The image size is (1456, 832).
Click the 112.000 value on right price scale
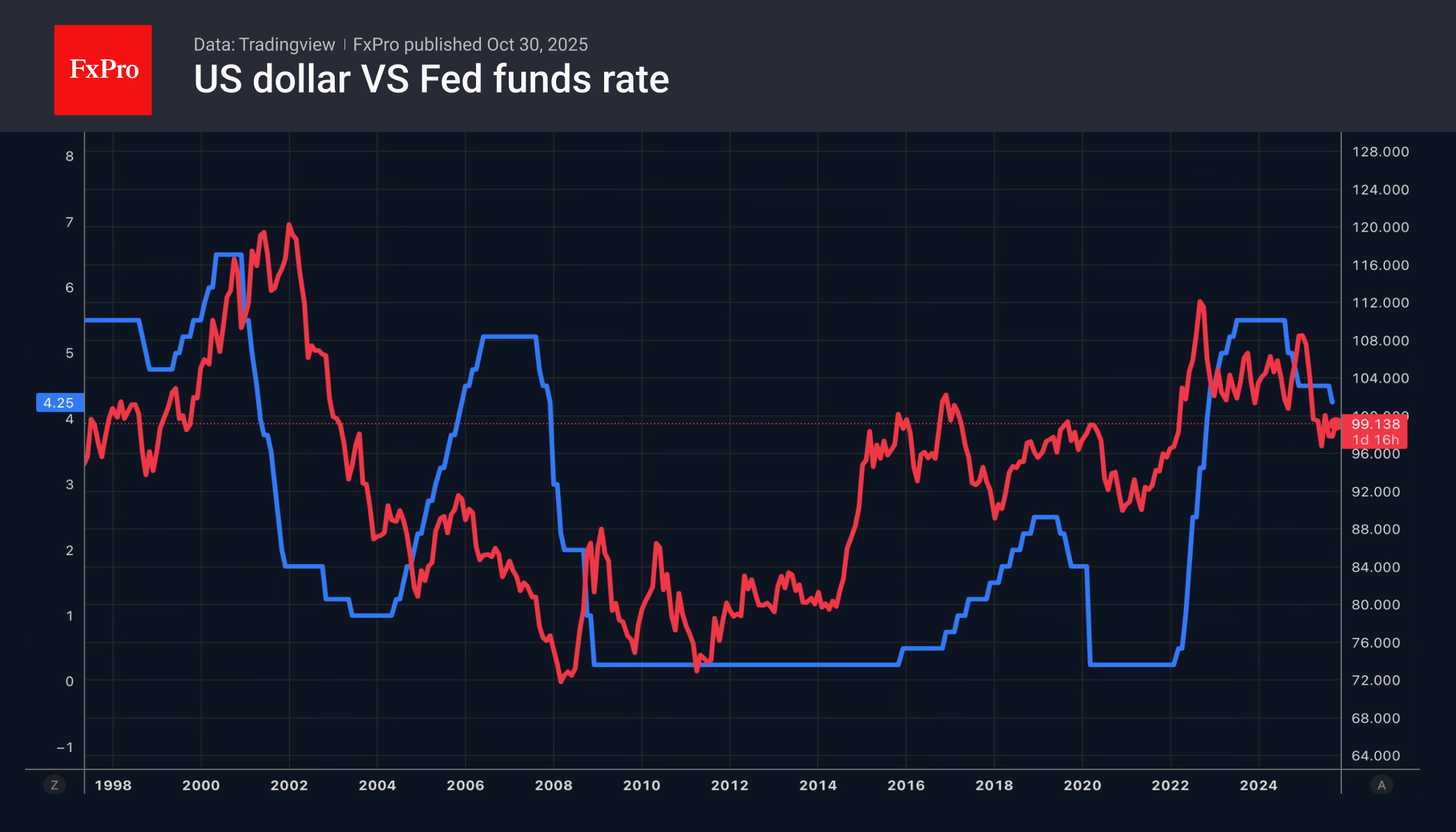coord(1380,303)
